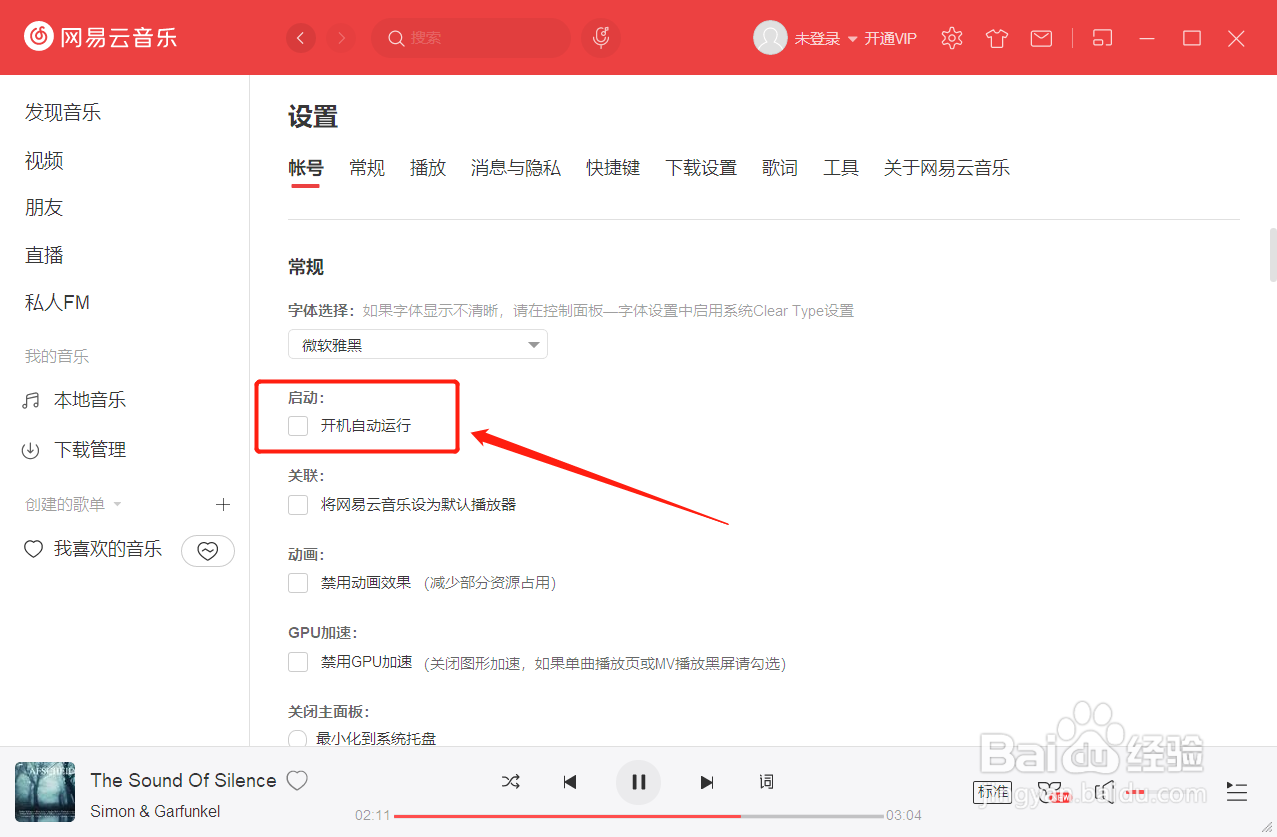This screenshot has height=837, width=1277.
Task: Switch to the 下载设置 settings tab
Action: point(701,167)
